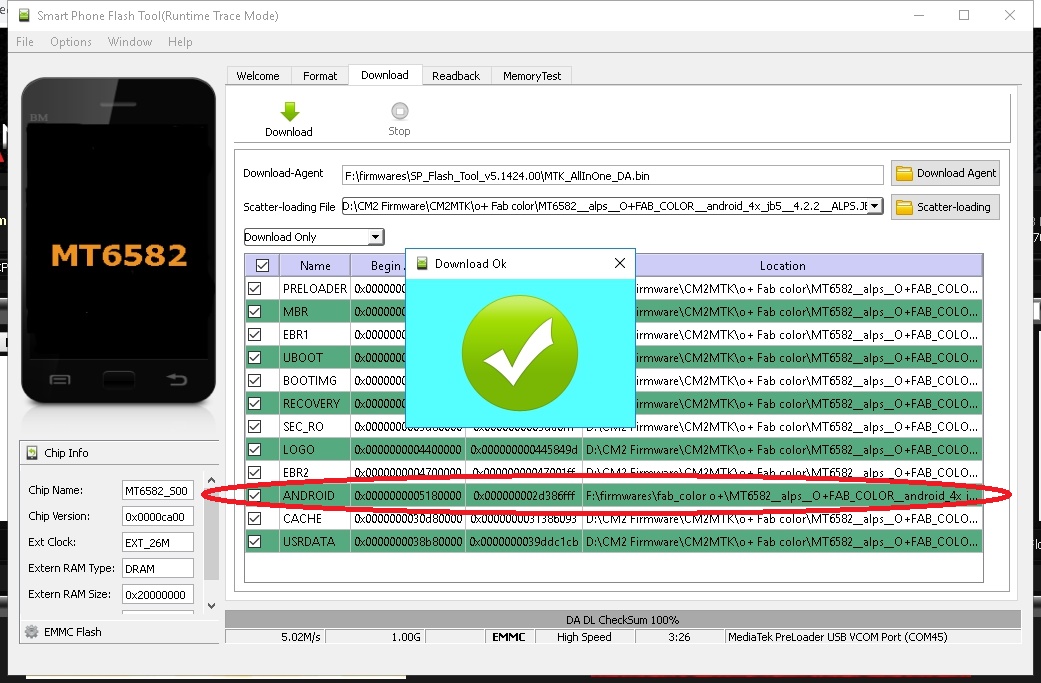Screen dimensions: 1041x683
Task: Select the LOGO row name cell
Action: click(315, 449)
